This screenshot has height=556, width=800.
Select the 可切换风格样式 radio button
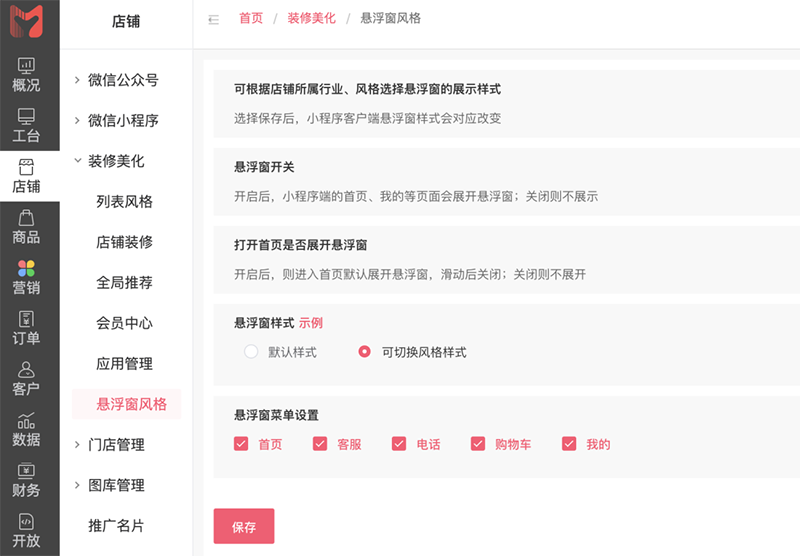pyautogui.click(x=364, y=351)
